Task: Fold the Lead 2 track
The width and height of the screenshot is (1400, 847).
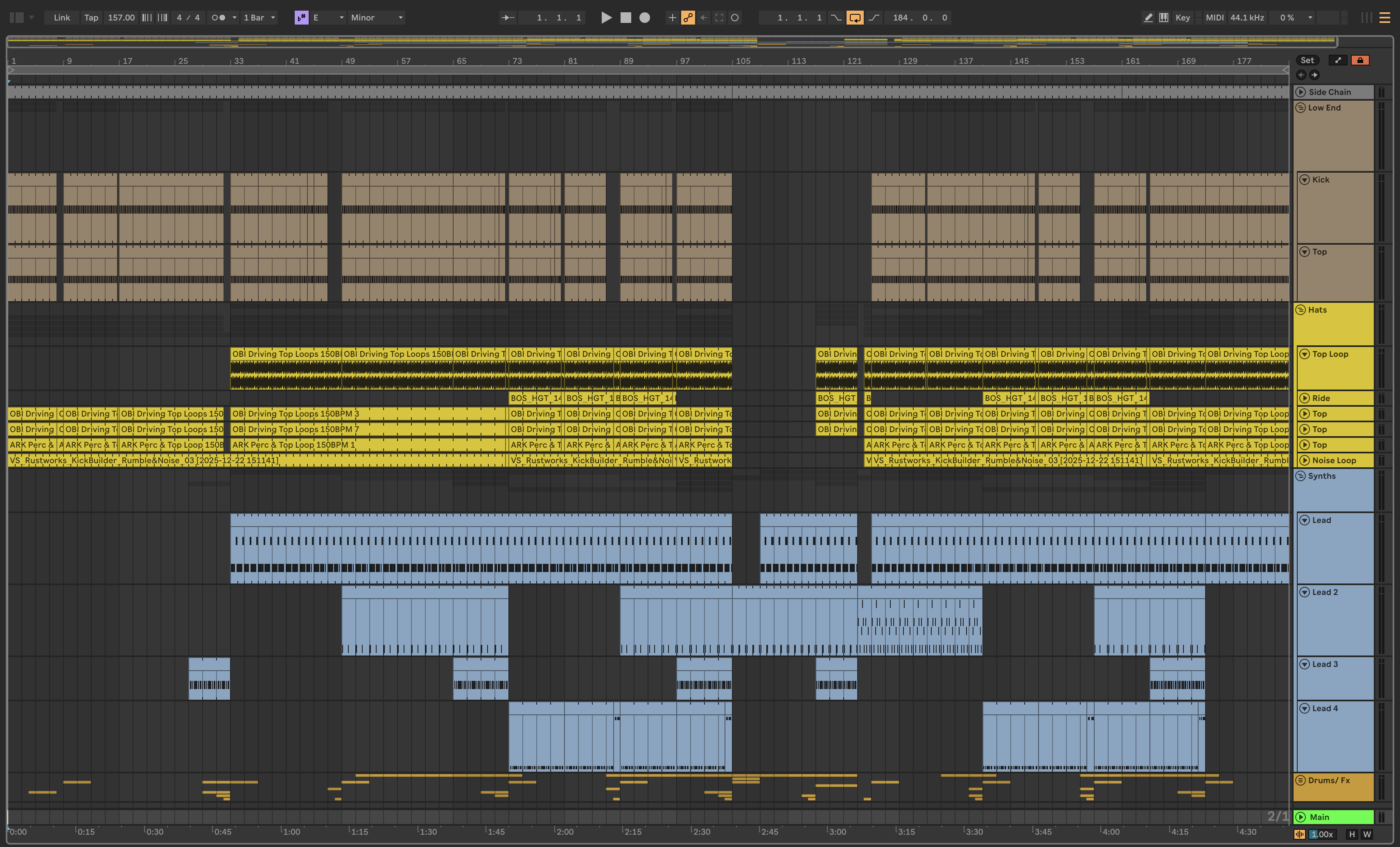Action: click(1305, 592)
